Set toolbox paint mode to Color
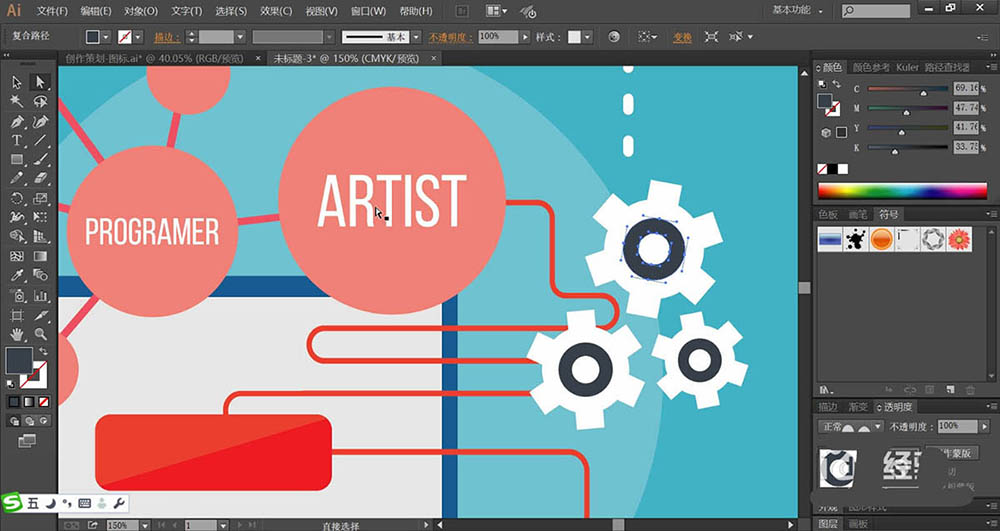Screen dimensions: 1000x531 pos(14,402)
